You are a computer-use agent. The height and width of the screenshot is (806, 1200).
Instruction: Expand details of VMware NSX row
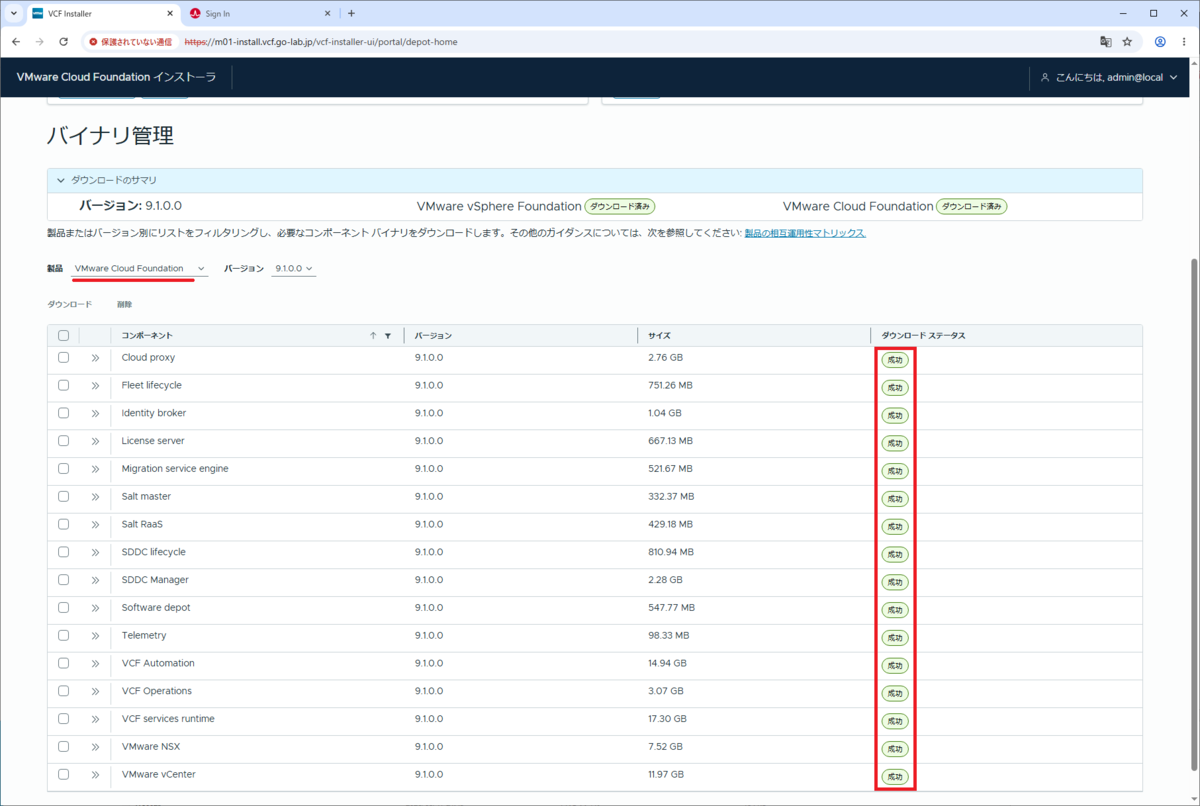95,747
